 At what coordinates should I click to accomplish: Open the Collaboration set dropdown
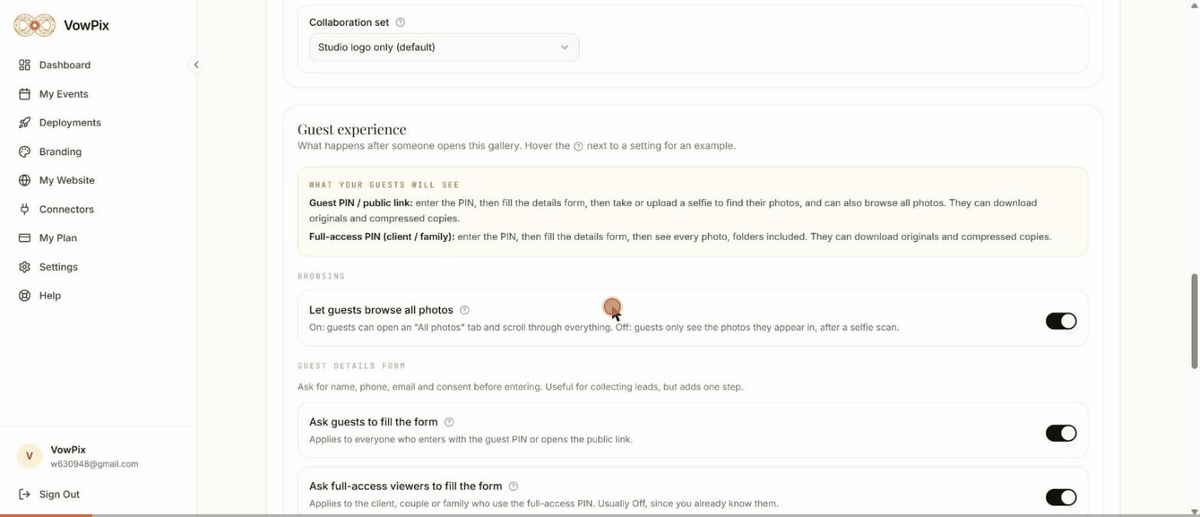pyautogui.click(x=444, y=47)
